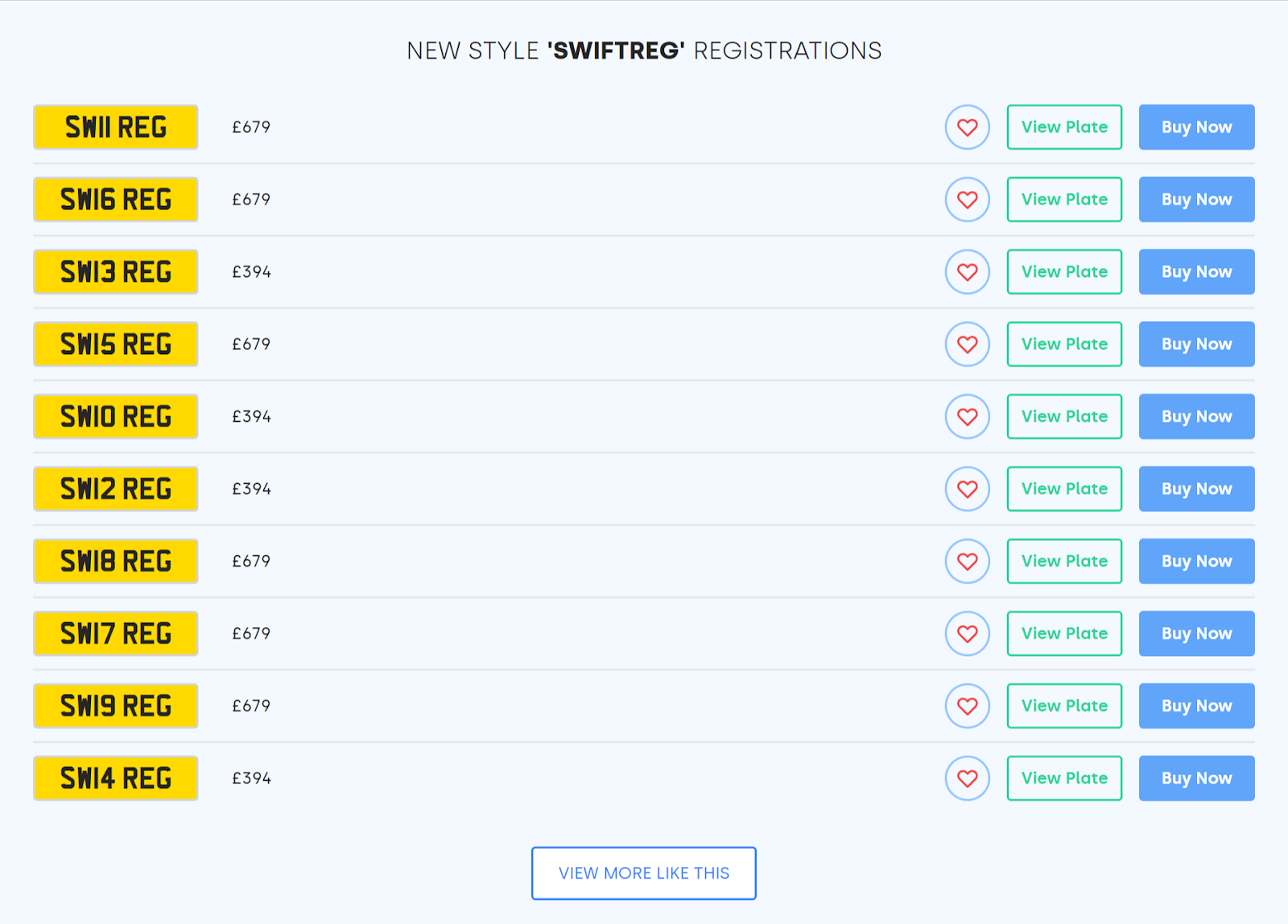View Plate for SW15 REG

click(1064, 344)
